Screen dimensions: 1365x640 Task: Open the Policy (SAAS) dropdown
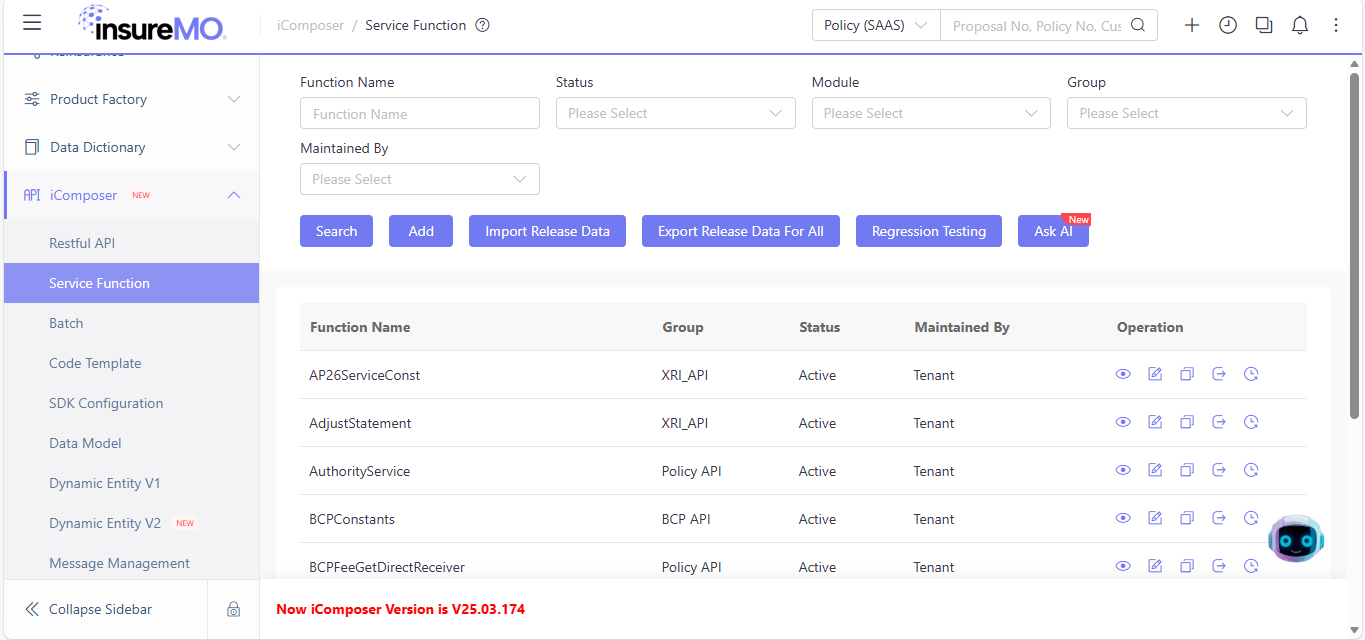click(876, 26)
